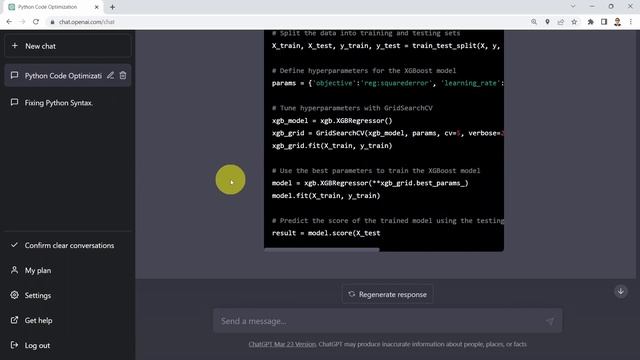640x360 pixels.
Task: Click the code text 'result = model.score(X_test'
Action: (326, 233)
